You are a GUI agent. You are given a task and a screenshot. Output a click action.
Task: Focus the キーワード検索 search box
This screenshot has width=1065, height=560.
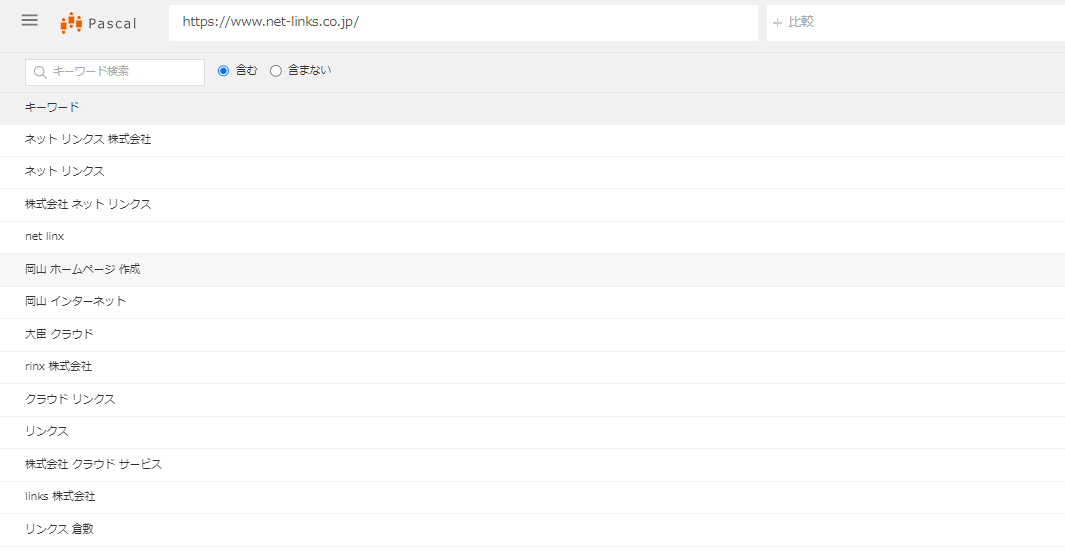pos(115,72)
